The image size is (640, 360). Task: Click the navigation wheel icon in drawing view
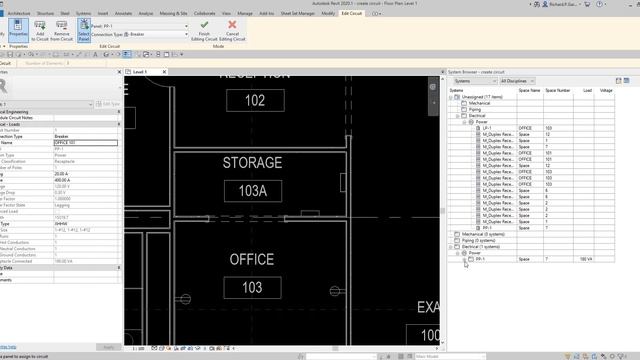(433, 87)
